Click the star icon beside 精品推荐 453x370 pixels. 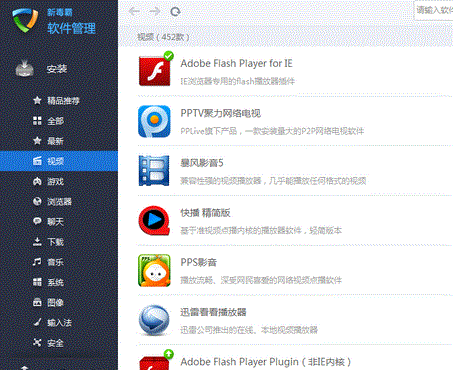point(37,100)
